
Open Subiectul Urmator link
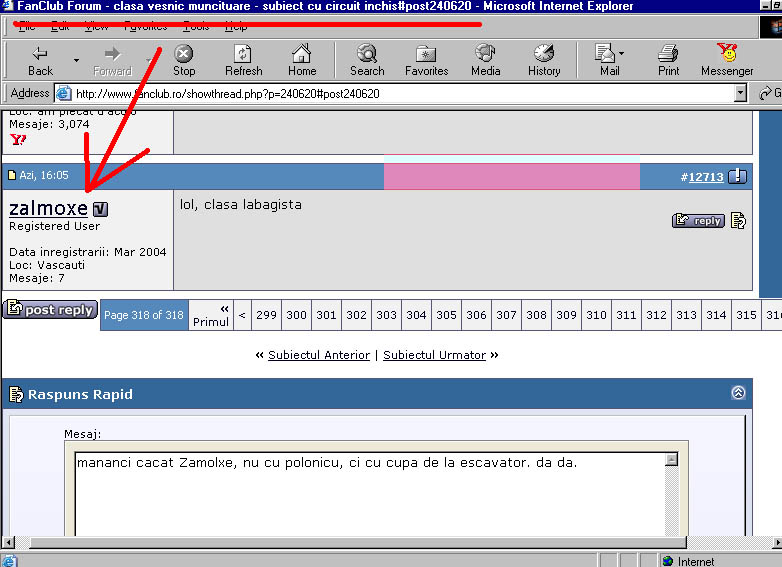tap(434, 355)
